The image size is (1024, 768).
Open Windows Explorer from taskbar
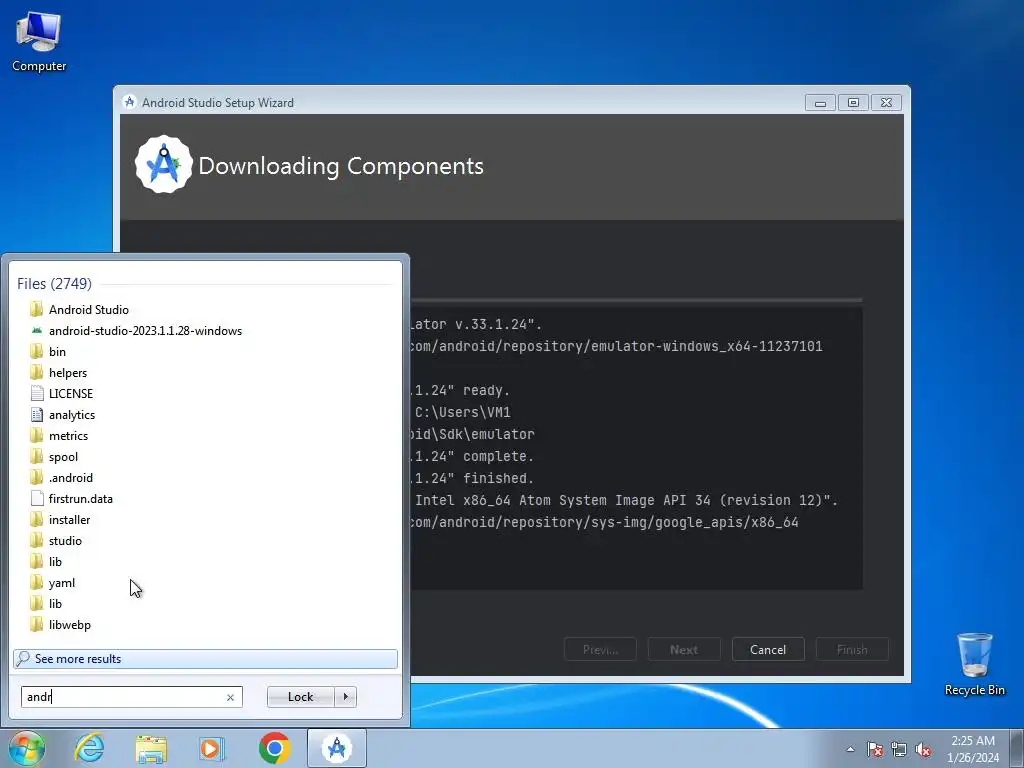(x=151, y=748)
